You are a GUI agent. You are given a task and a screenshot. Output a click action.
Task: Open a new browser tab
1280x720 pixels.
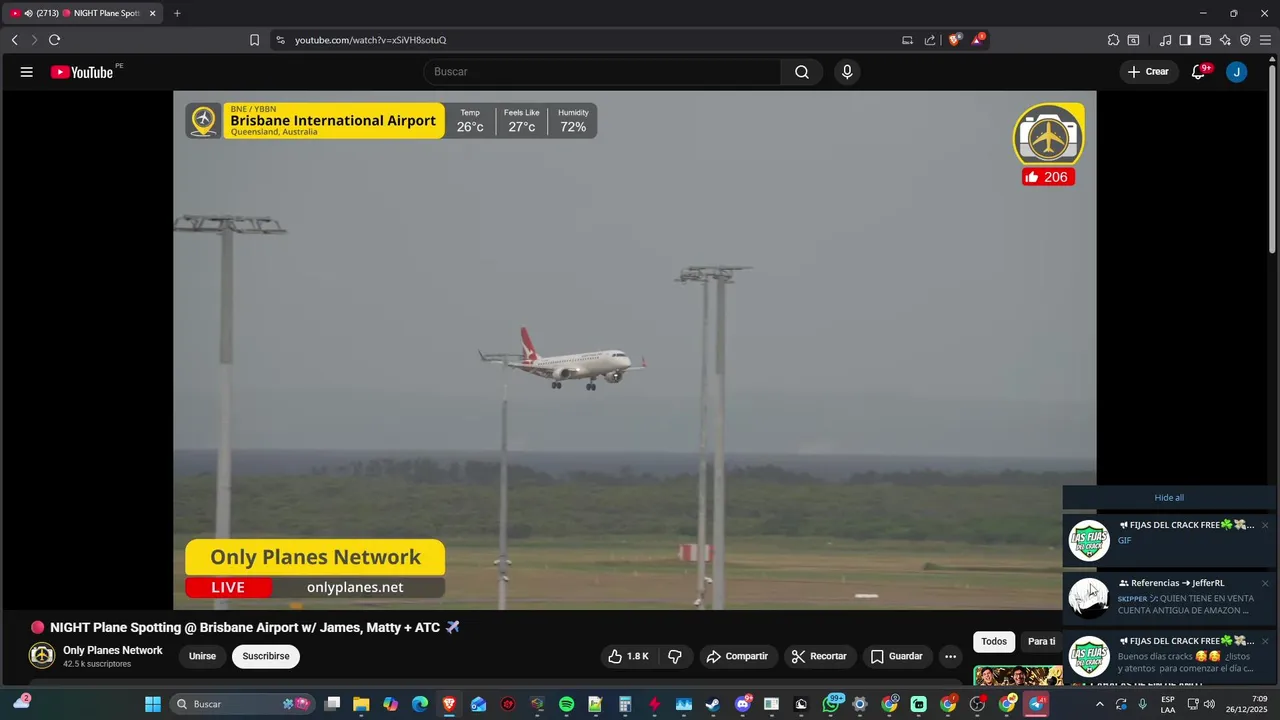[x=177, y=13]
